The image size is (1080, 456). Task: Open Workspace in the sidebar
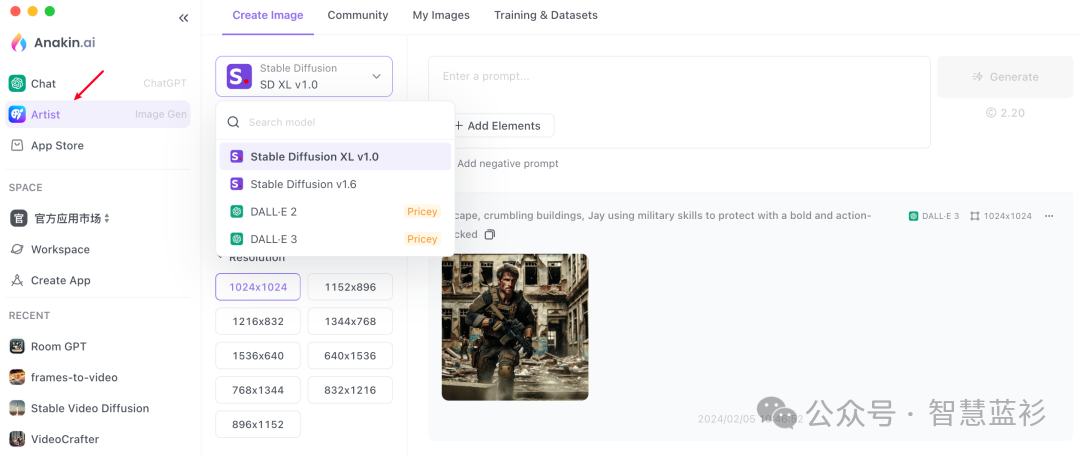pos(60,249)
